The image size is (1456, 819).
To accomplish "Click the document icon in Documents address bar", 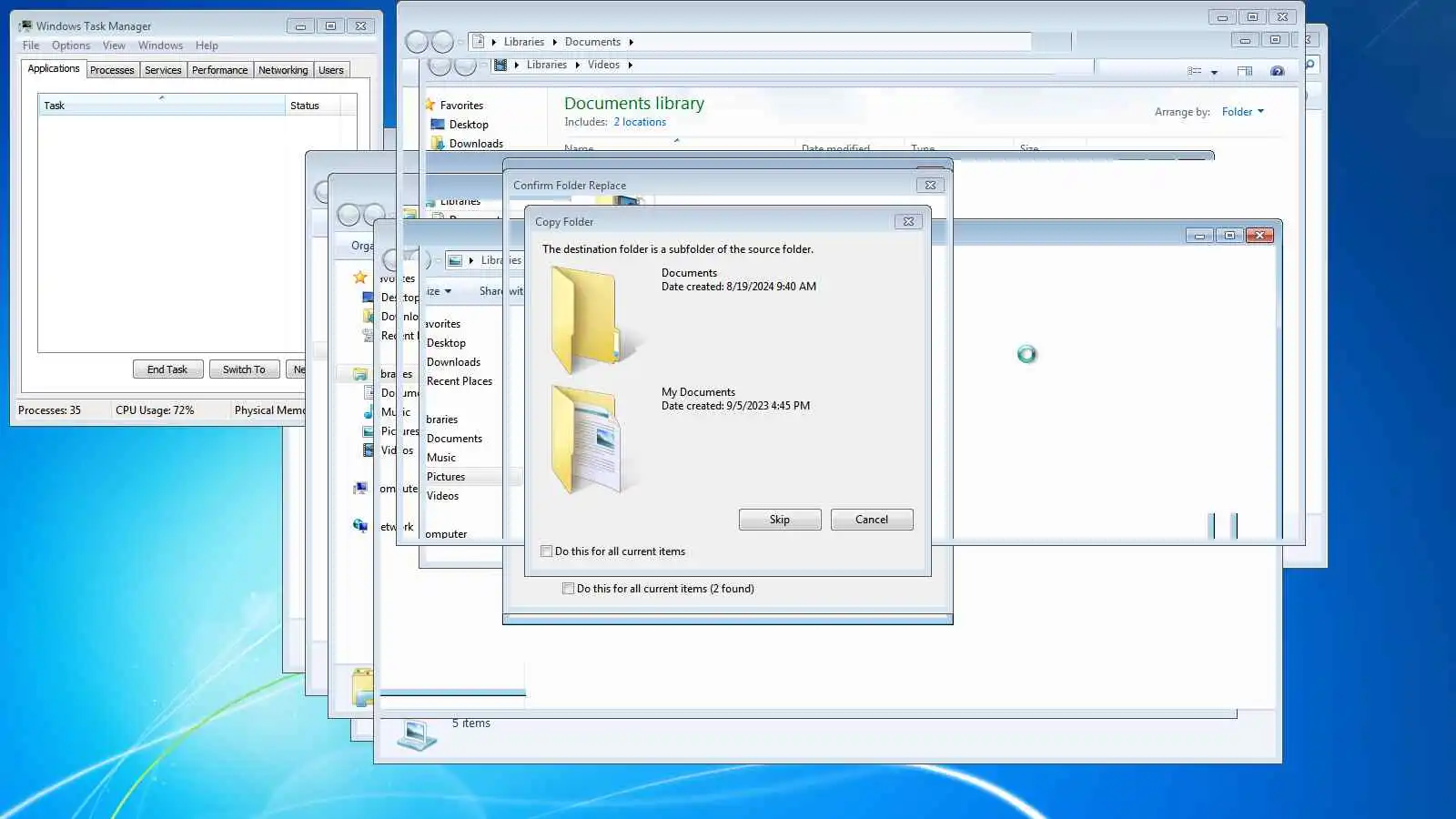I will pyautogui.click(x=479, y=42).
